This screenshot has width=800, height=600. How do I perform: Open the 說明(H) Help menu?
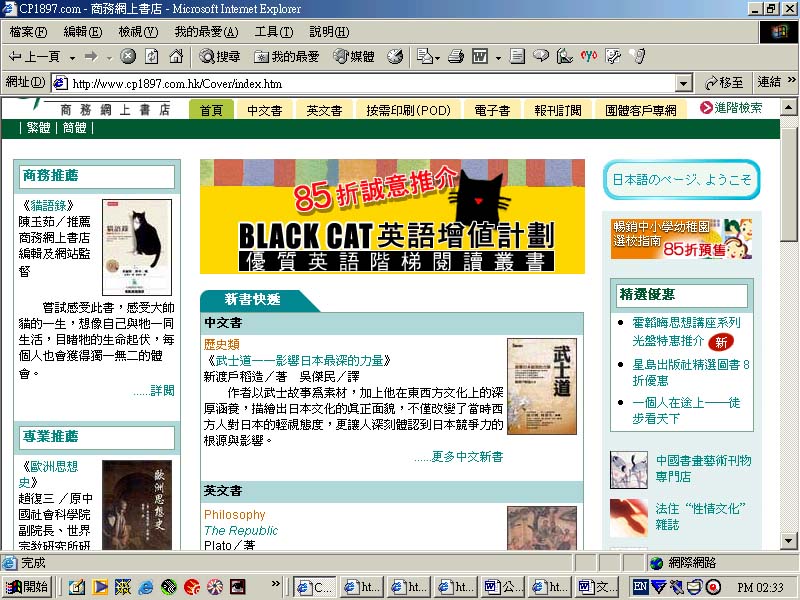tap(329, 32)
